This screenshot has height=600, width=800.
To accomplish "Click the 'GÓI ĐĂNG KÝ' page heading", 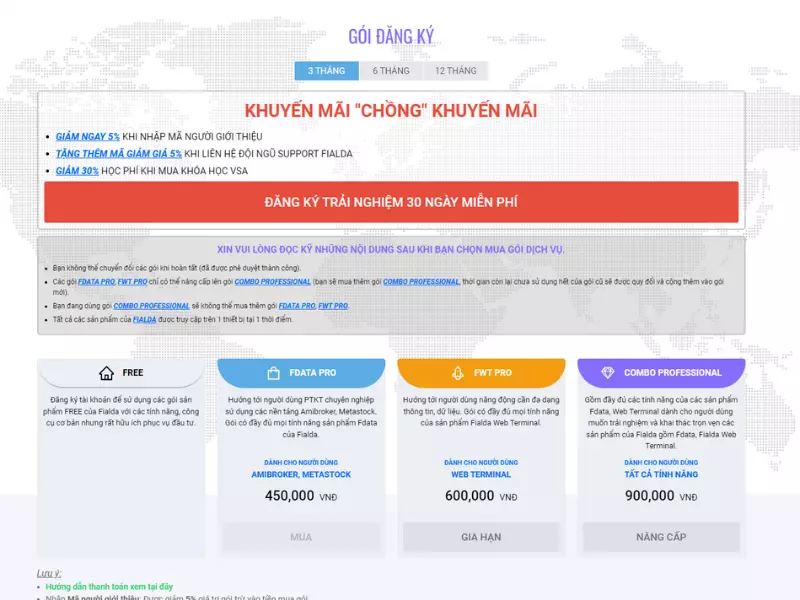I will pyautogui.click(x=391, y=36).
